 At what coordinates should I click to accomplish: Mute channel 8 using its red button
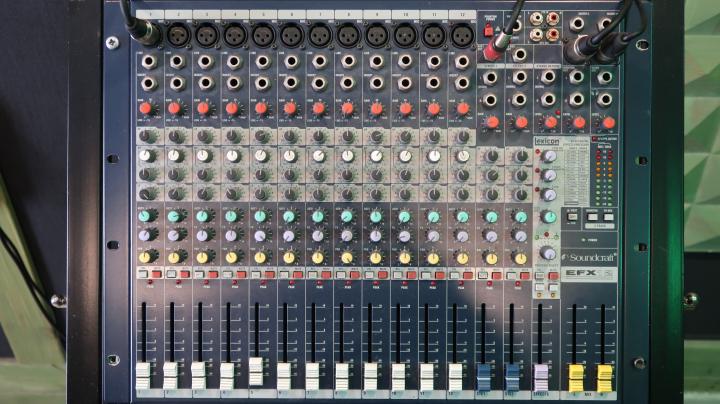[354, 275]
